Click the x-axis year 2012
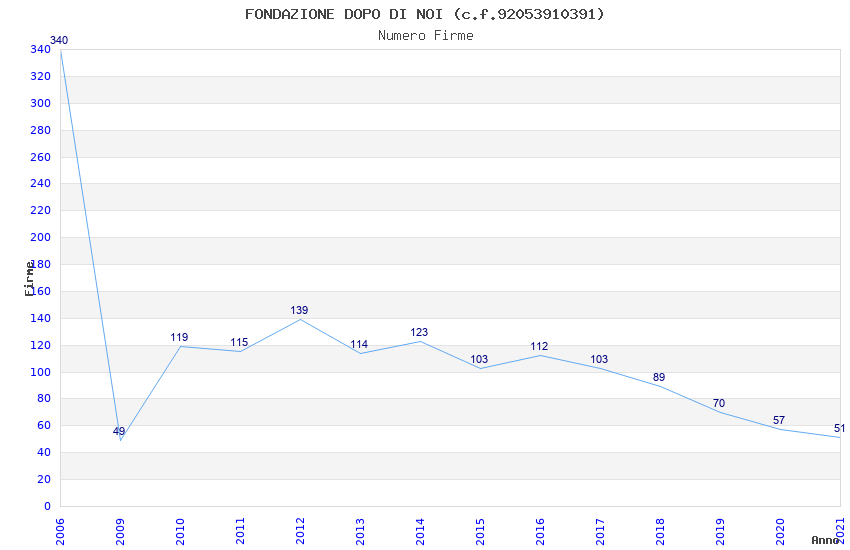The width and height of the screenshot is (850, 550). click(x=300, y=531)
